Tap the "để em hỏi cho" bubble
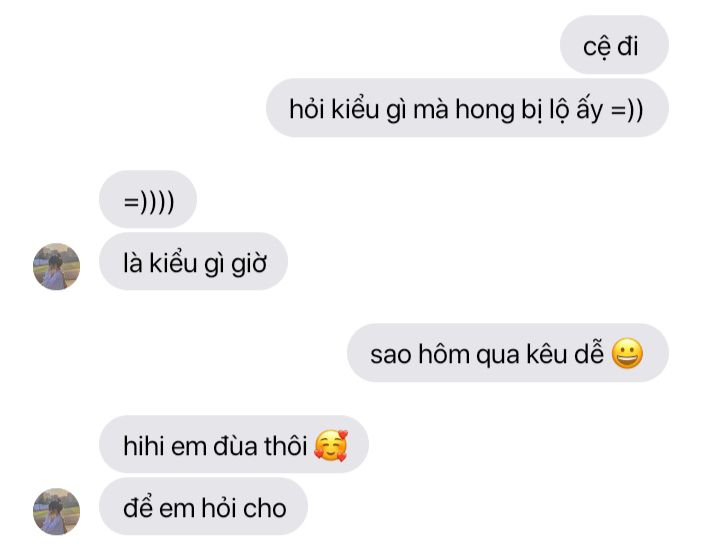The height and width of the screenshot is (544, 720). (x=203, y=506)
